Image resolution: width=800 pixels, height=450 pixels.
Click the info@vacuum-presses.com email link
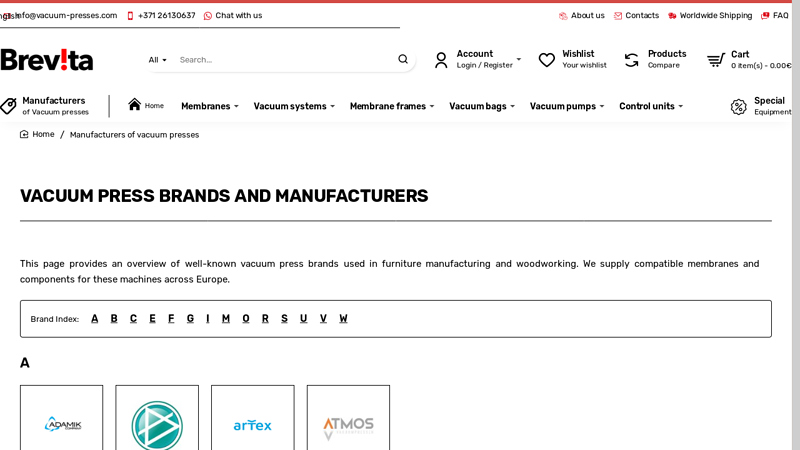pyautogui.click(x=66, y=16)
